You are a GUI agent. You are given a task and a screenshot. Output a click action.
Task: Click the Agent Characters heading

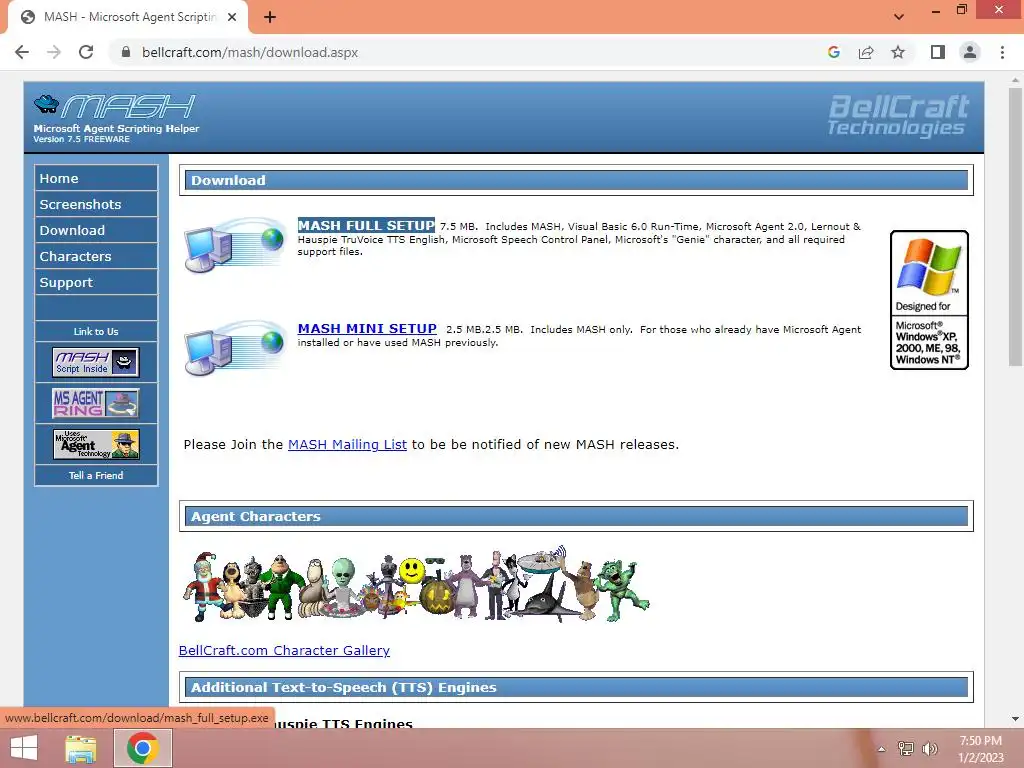pyautogui.click(x=576, y=517)
